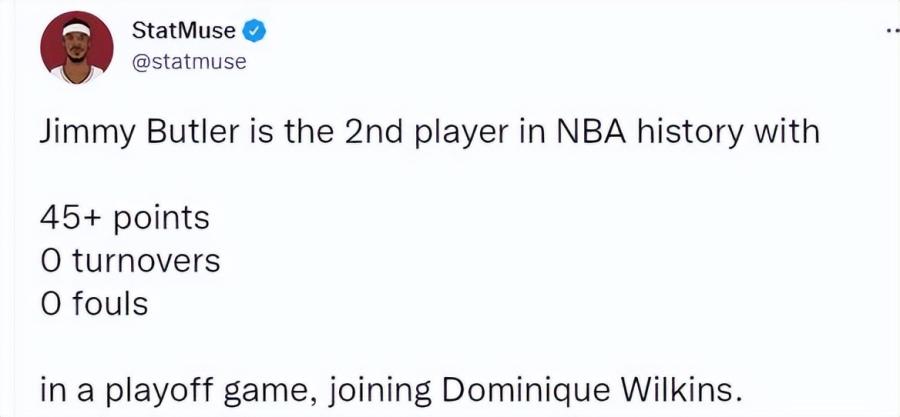Open the @statmuse handle link
The image size is (900, 417).
(188, 62)
